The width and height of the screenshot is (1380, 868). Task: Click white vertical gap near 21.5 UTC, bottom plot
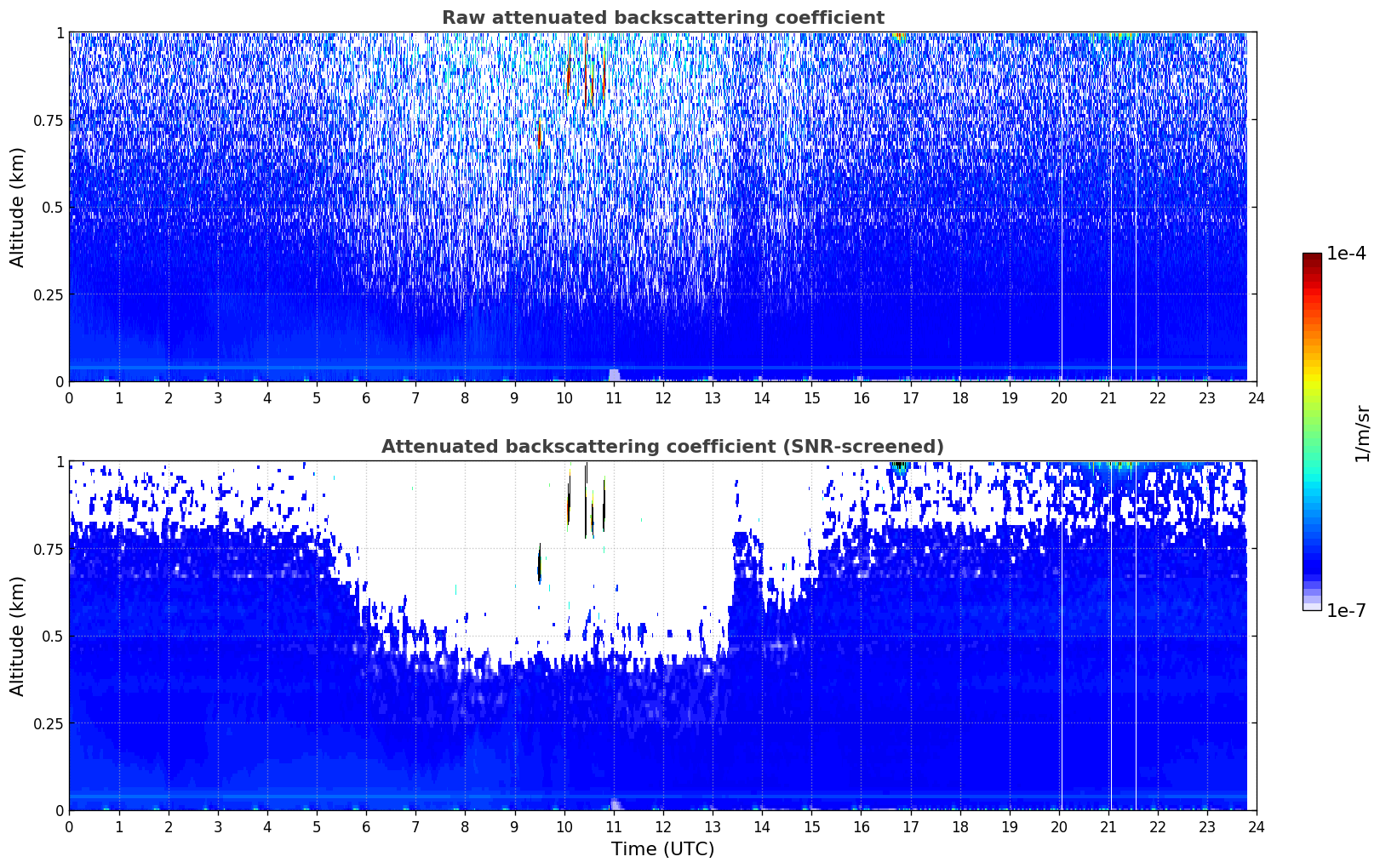point(1136,681)
